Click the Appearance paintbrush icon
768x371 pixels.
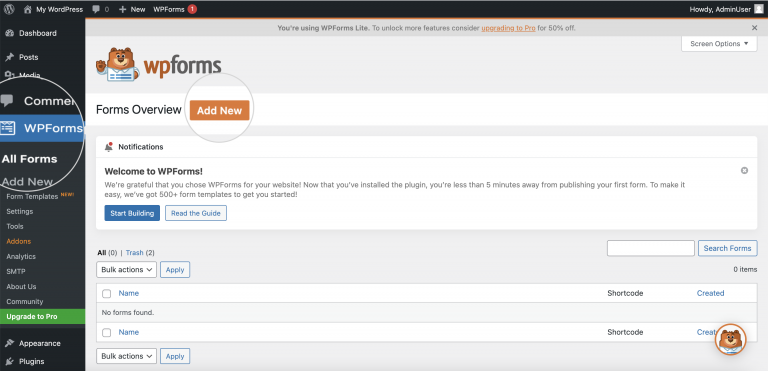[x=9, y=343]
